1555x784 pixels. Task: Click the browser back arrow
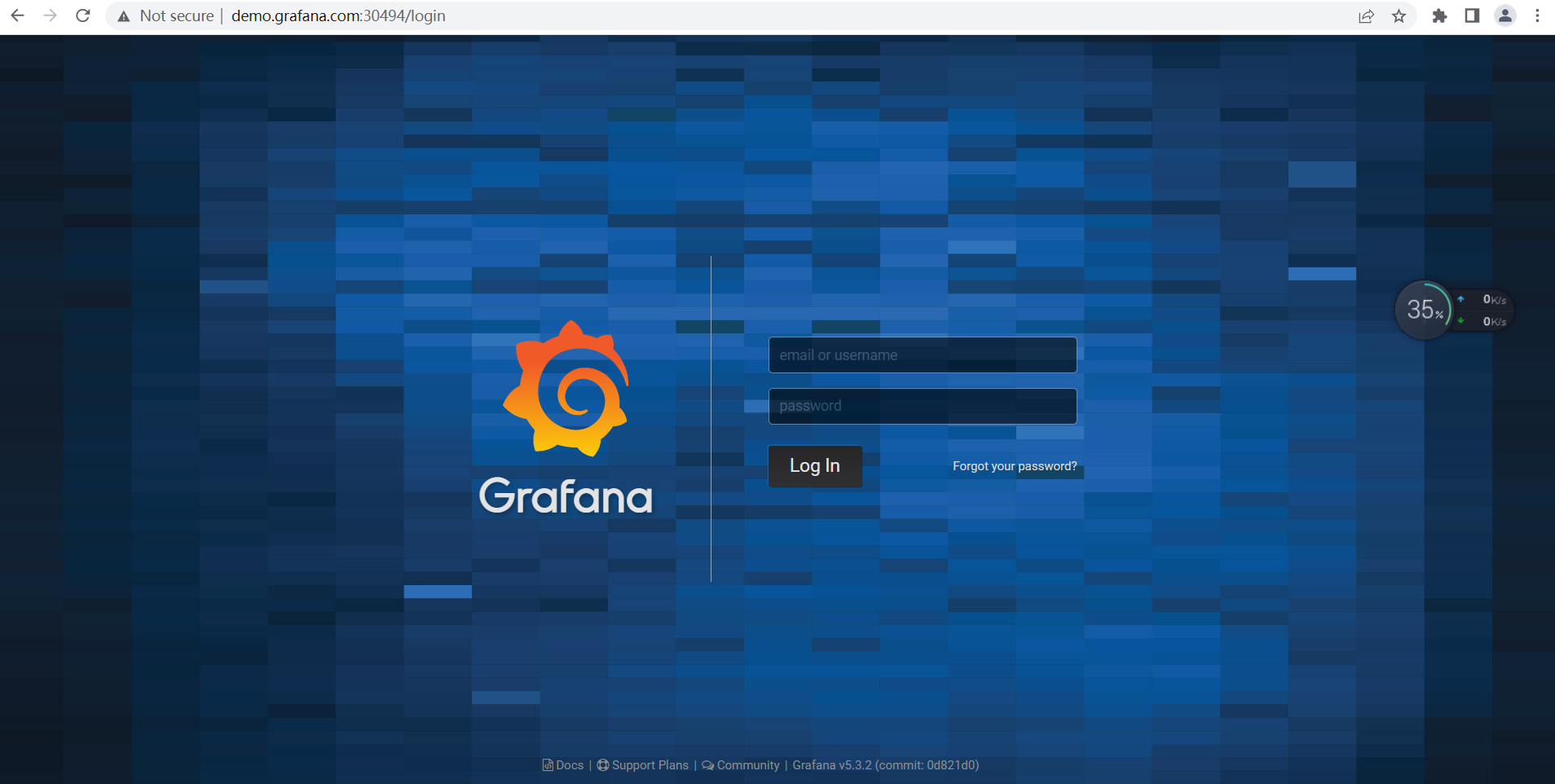[17, 15]
